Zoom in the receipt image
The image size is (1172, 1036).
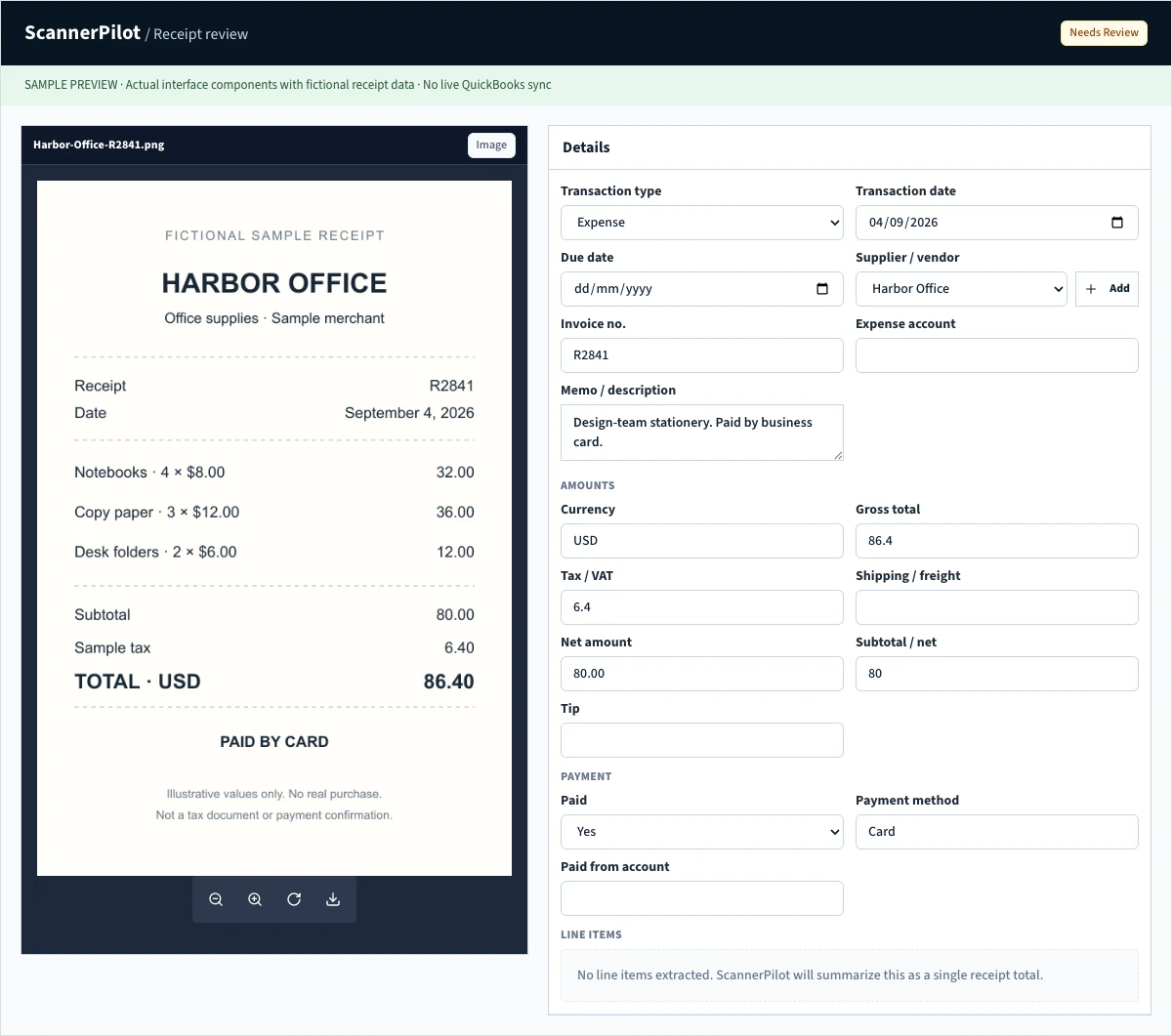[x=255, y=899]
